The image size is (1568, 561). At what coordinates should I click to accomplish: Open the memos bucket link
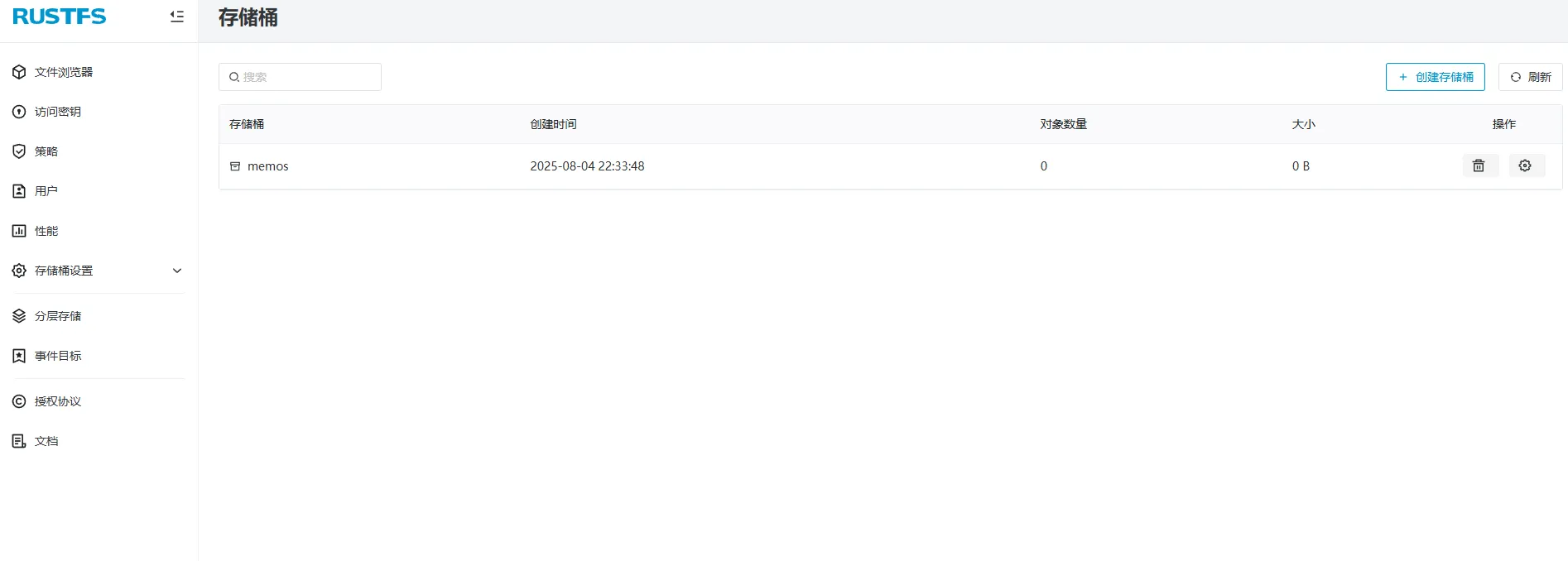tap(268, 166)
